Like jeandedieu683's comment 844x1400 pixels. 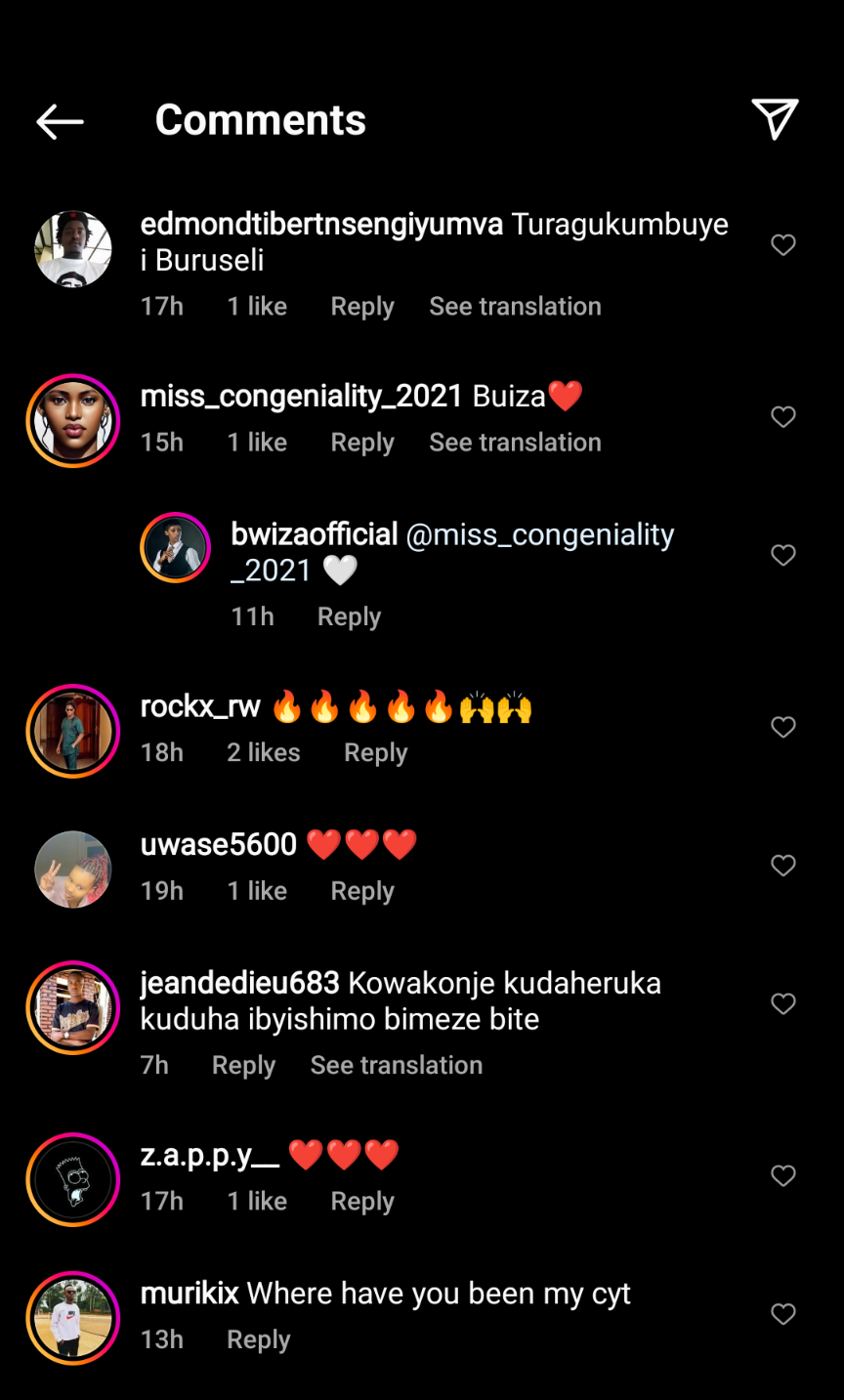point(783,1003)
